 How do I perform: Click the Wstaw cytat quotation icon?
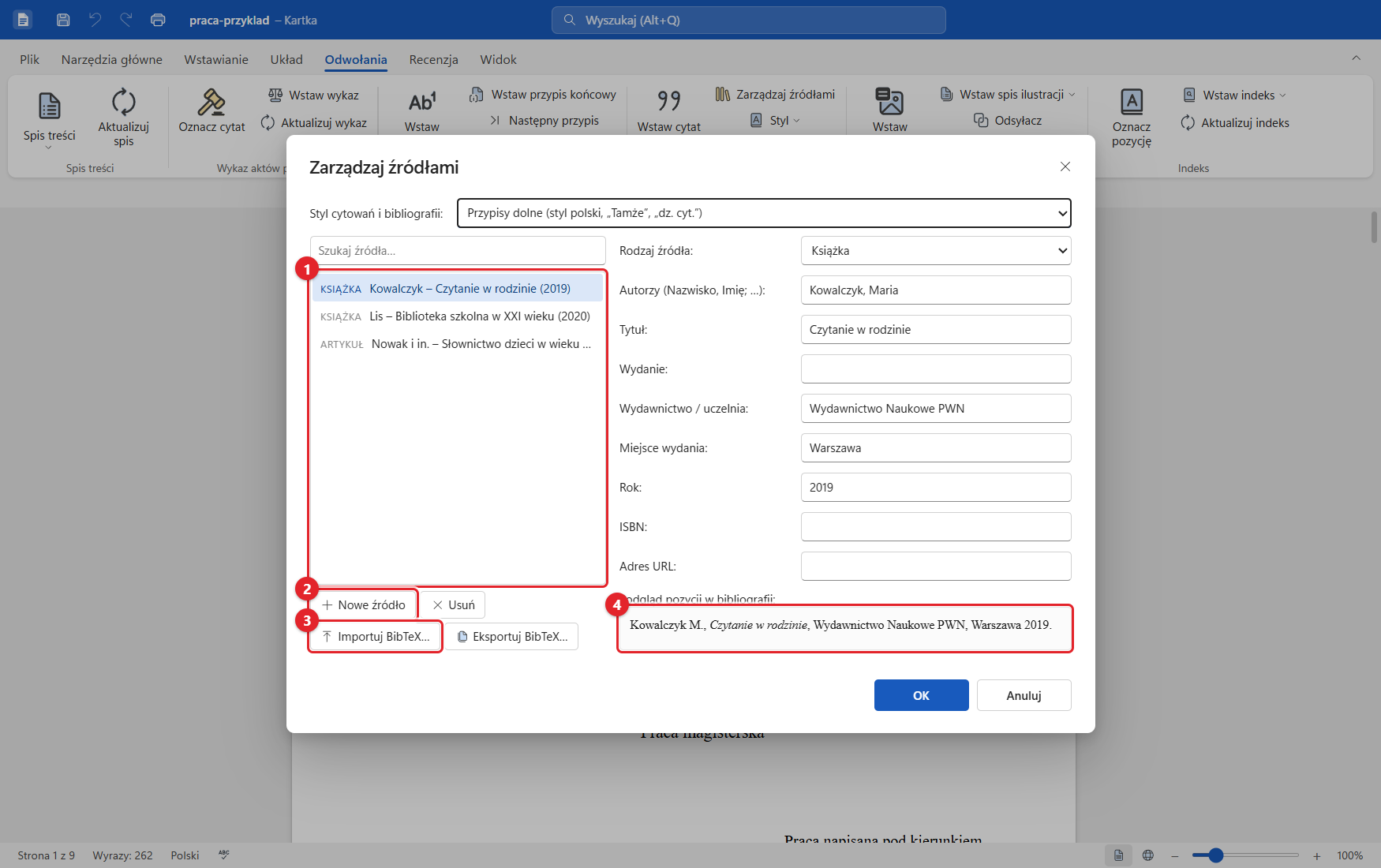click(x=669, y=101)
